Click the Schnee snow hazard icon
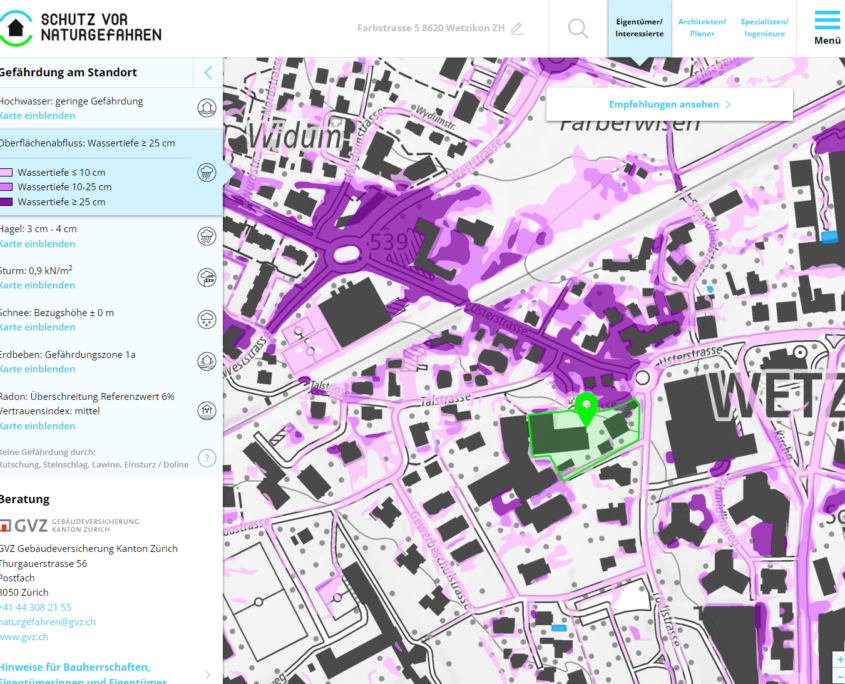Image resolution: width=845 pixels, height=684 pixels. coord(207,320)
